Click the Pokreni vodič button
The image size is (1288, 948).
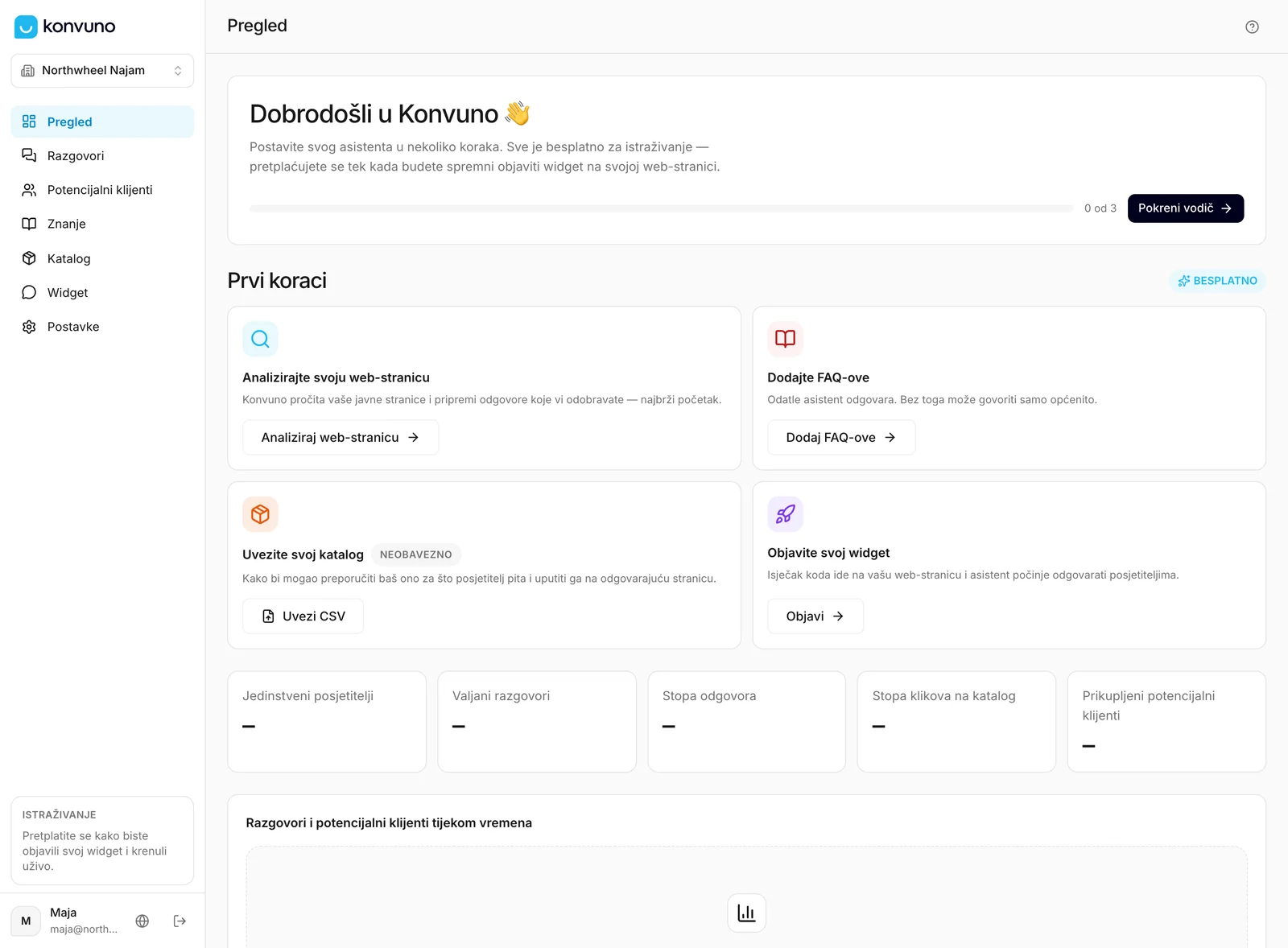(x=1185, y=208)
